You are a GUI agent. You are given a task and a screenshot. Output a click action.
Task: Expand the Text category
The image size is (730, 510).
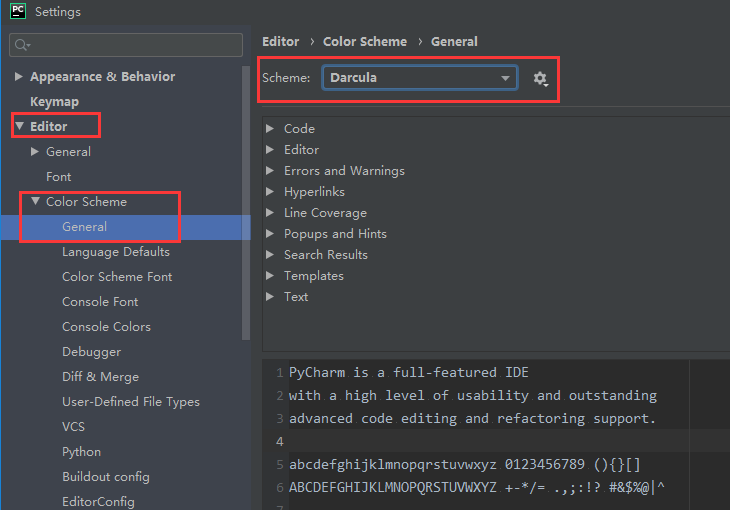tap(270, 296)
